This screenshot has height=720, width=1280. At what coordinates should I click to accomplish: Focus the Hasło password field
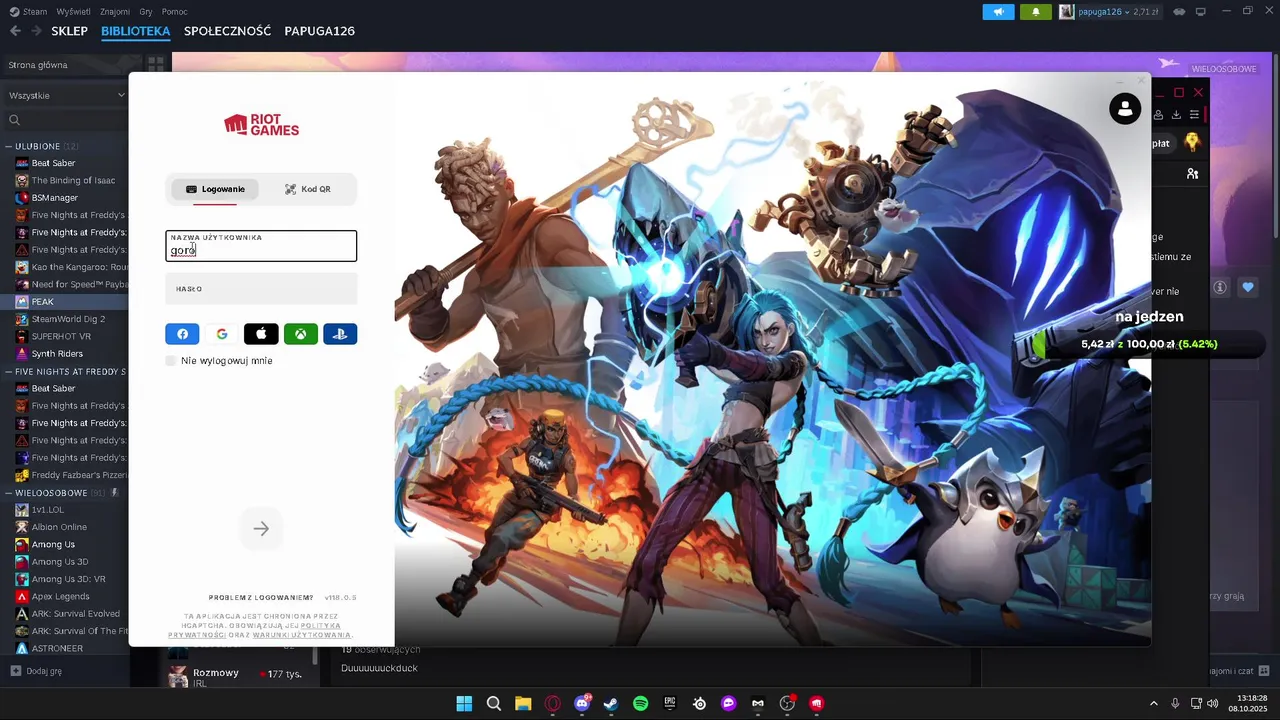pyautogui.click(x=261, y=289)
